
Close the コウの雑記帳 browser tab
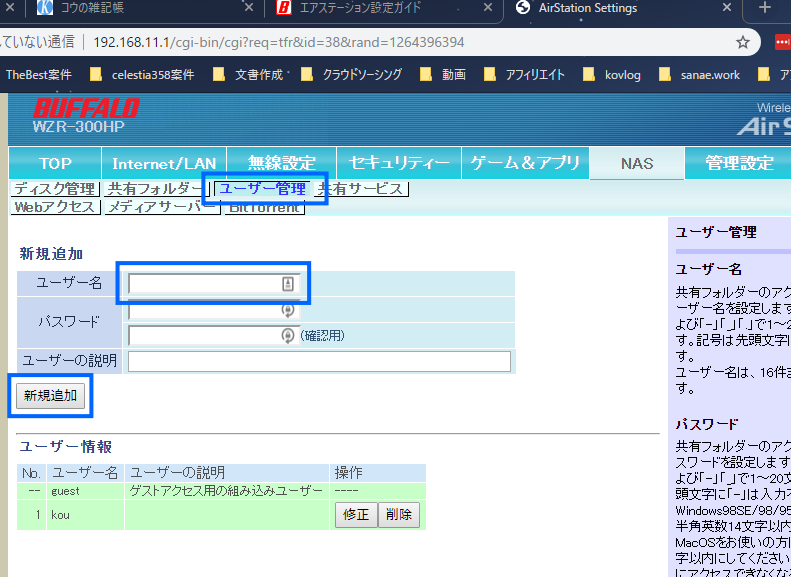point(249,9)
